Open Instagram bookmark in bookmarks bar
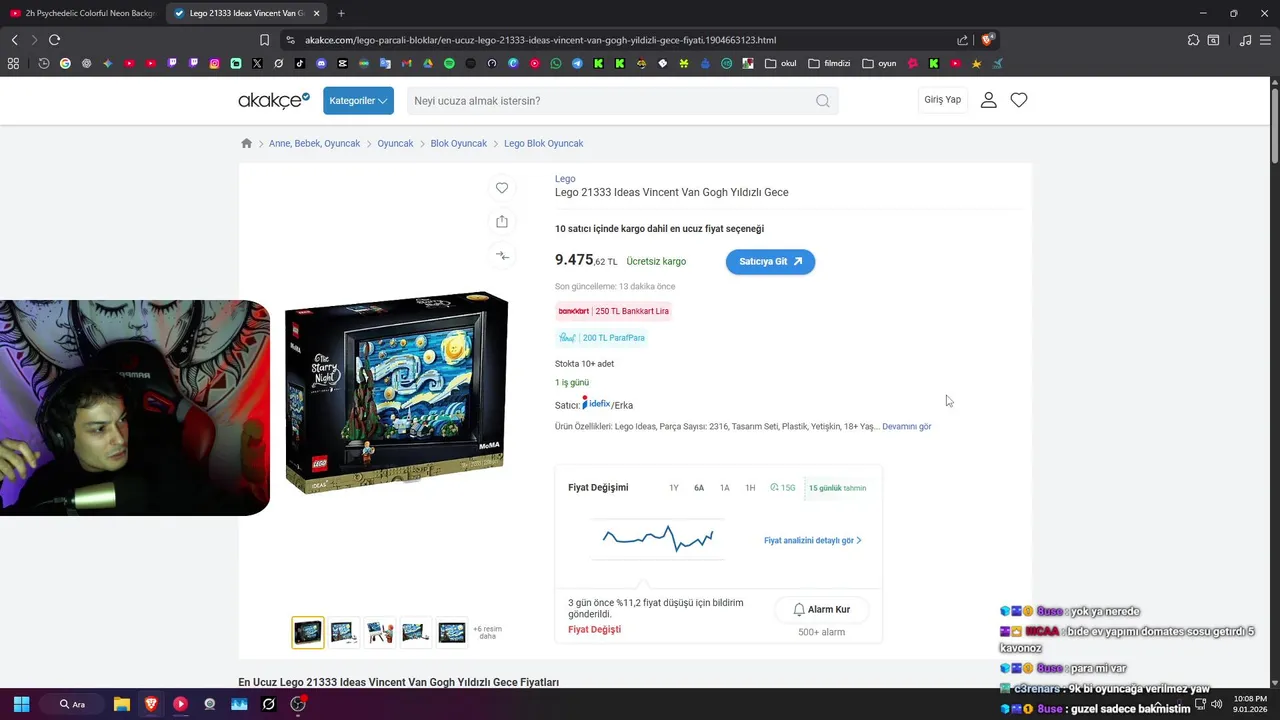Viewport: 1280px width, 720px height. (x=214, y=63)
